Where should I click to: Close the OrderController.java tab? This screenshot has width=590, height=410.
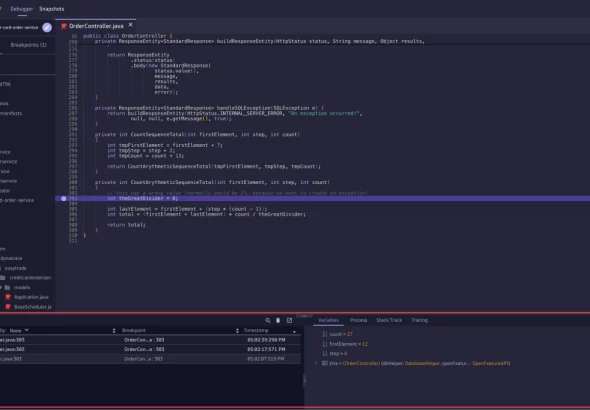tap(131, 25)
